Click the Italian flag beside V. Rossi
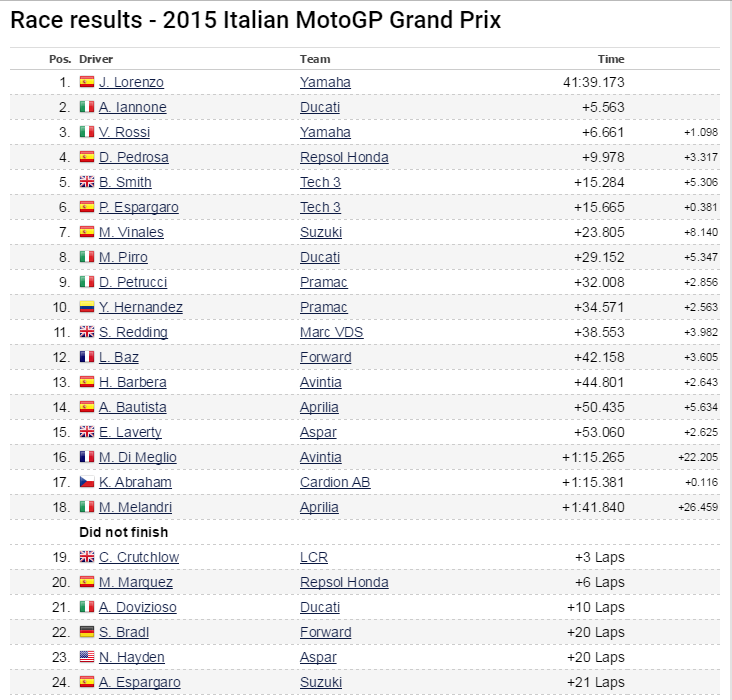 click(87, 132)
